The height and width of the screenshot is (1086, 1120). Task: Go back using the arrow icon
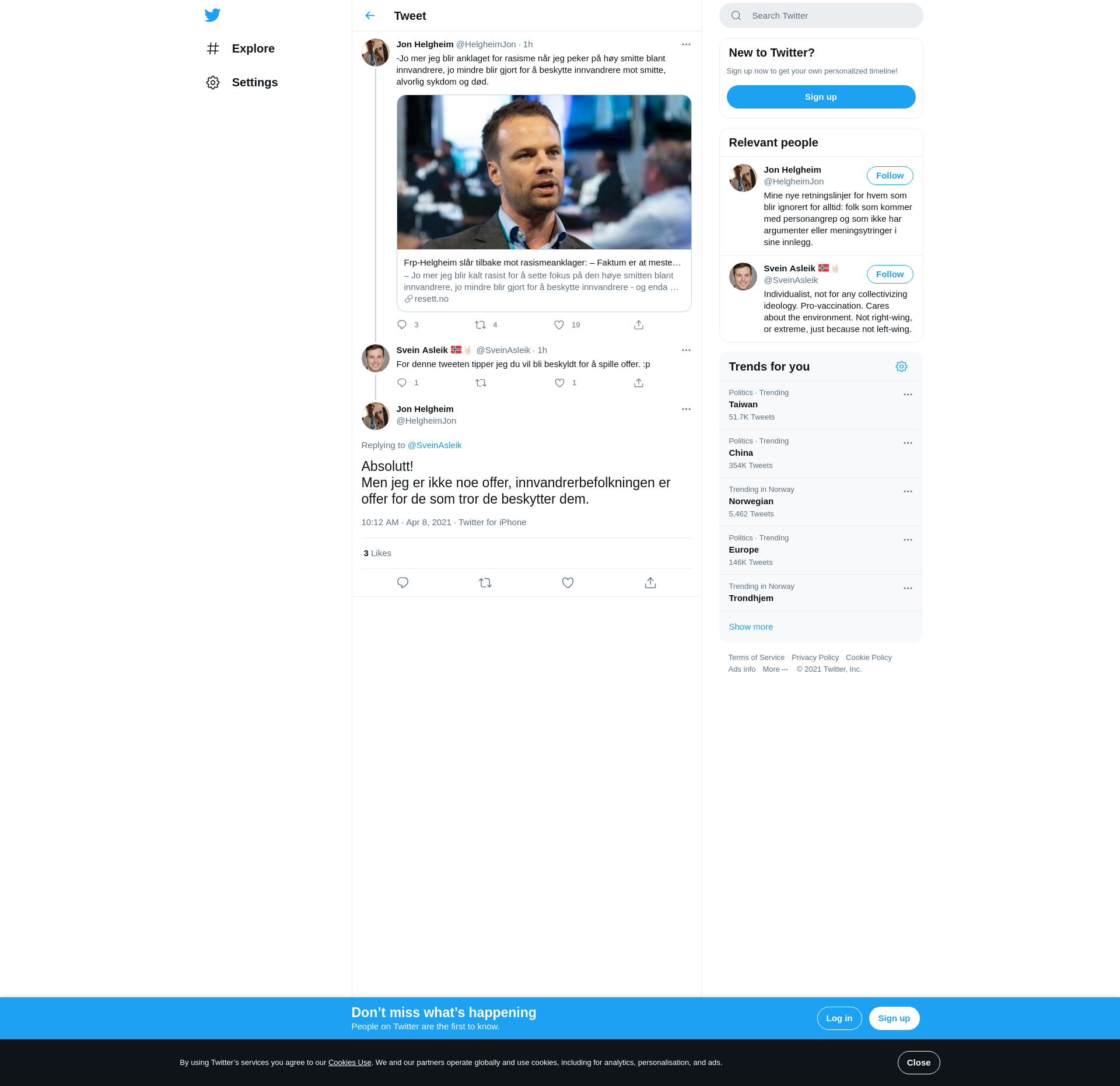tap(370, 16)
